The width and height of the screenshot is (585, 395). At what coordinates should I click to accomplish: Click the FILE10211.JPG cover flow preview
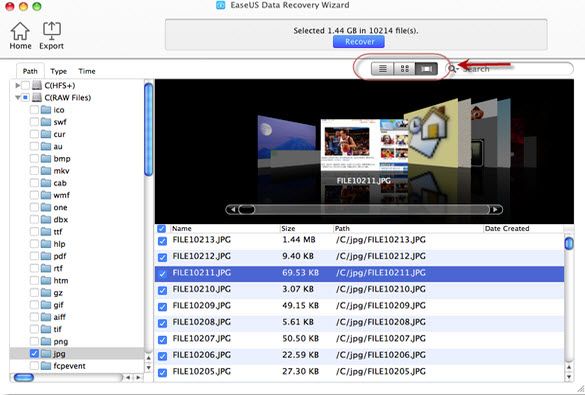[x=364, y=145]
